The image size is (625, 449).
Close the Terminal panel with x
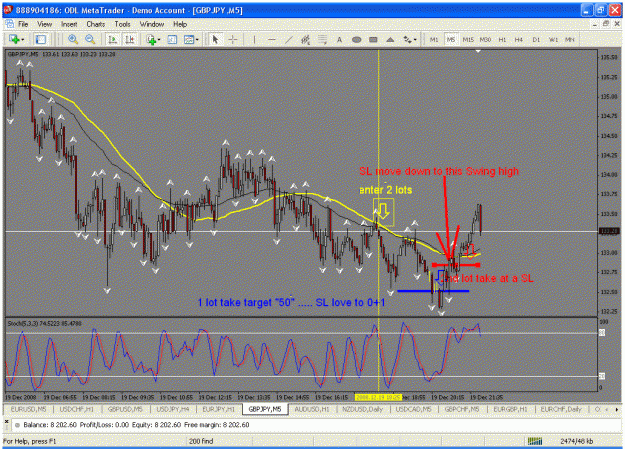click(6, 421)
